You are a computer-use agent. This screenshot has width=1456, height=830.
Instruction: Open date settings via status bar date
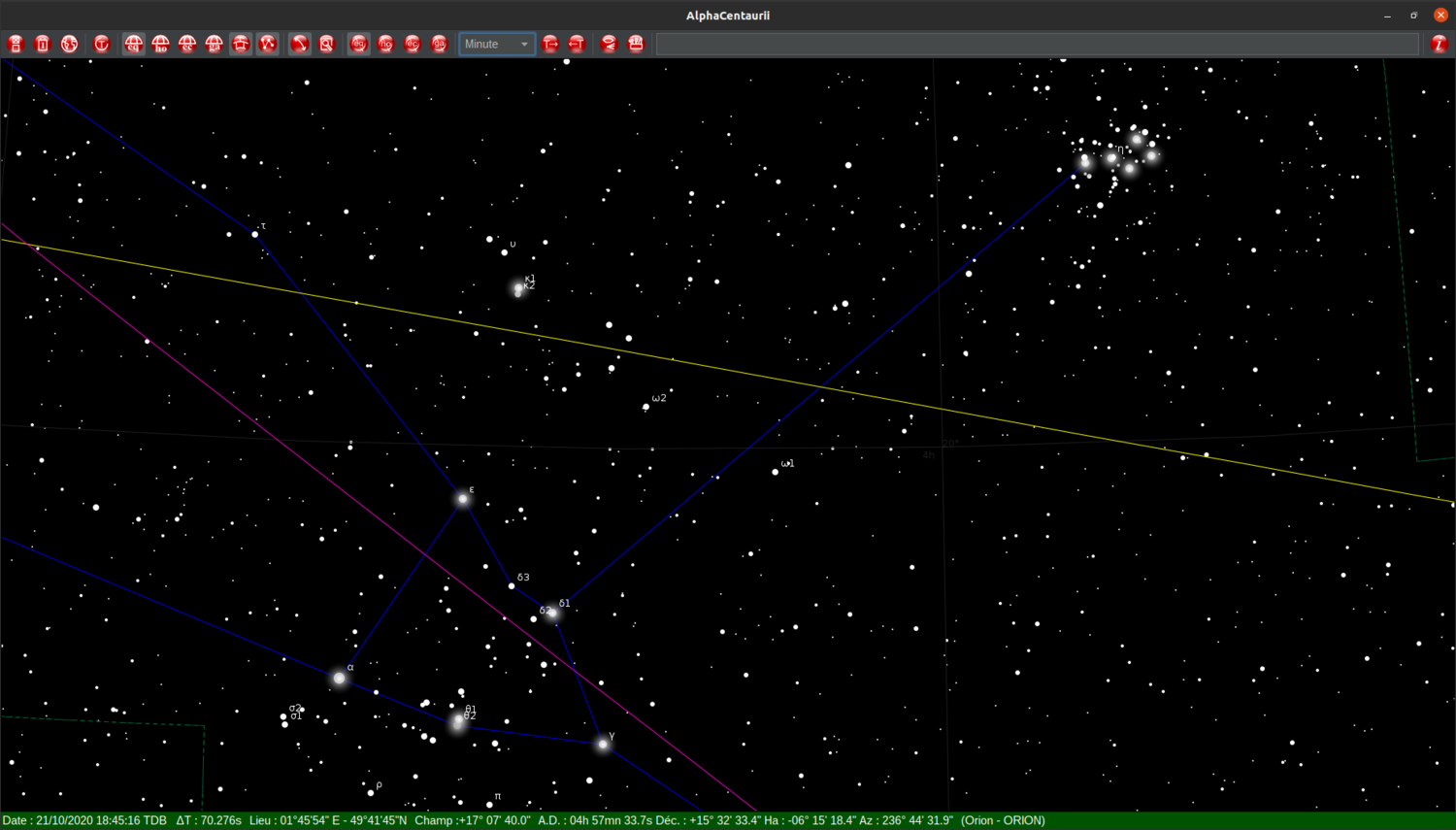pyautogui.click(x=87, y=820)
